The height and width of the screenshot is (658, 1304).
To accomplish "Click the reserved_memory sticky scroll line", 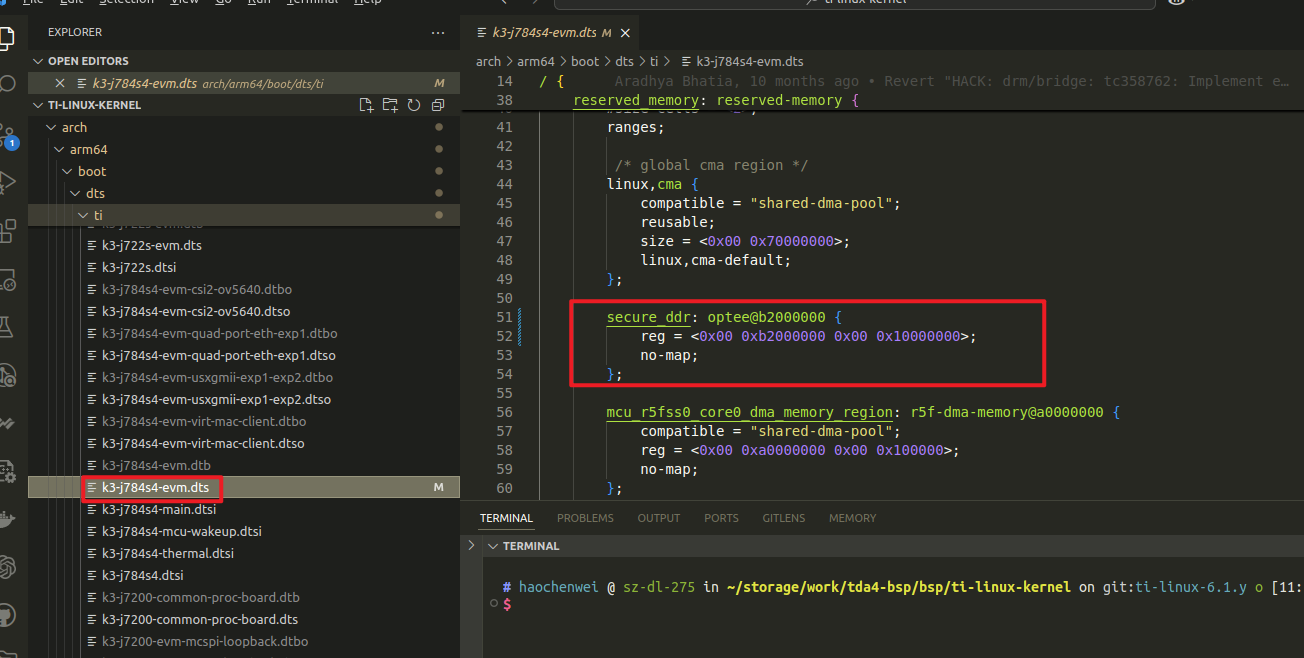I will tap(716, 100).
